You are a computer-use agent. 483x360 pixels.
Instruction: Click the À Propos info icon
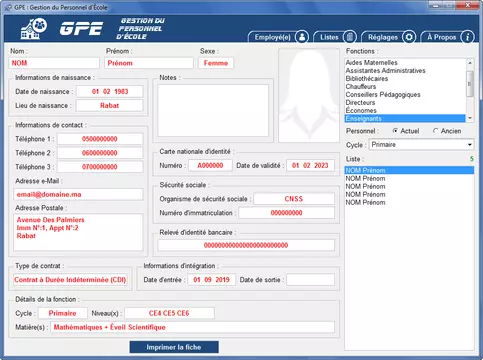467,37
